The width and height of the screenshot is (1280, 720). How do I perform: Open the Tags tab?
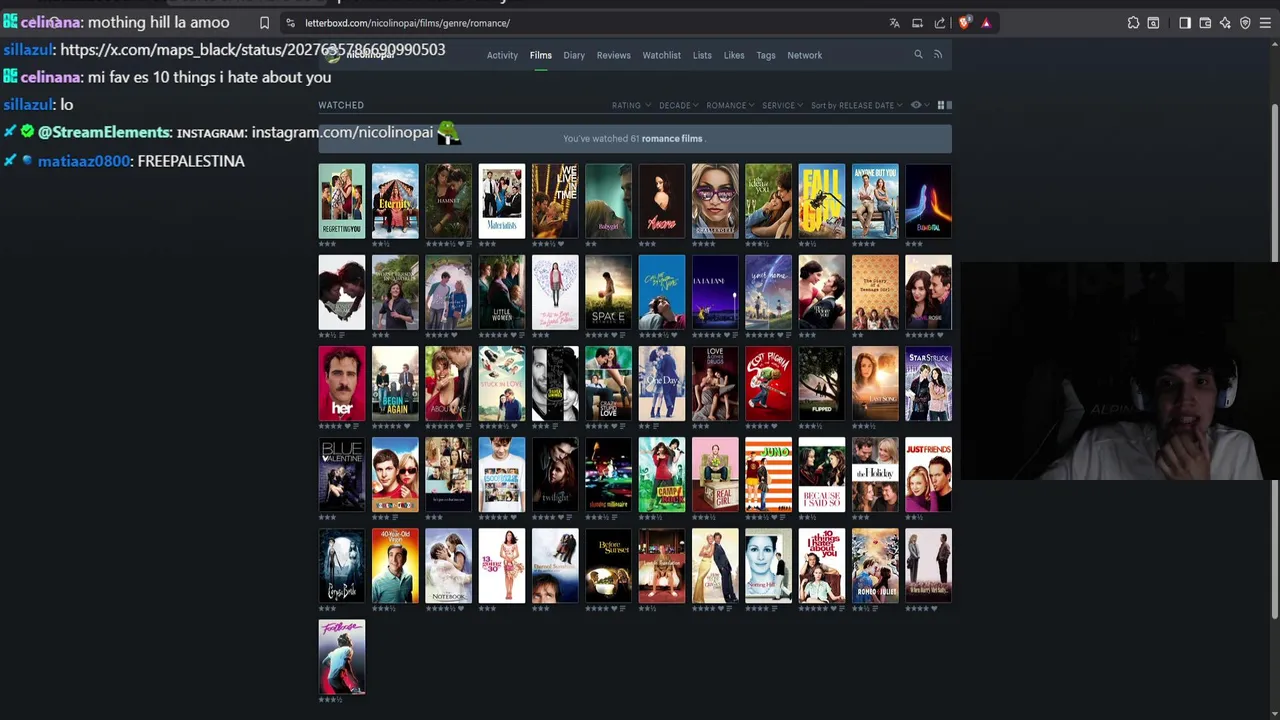pos(766,55)
